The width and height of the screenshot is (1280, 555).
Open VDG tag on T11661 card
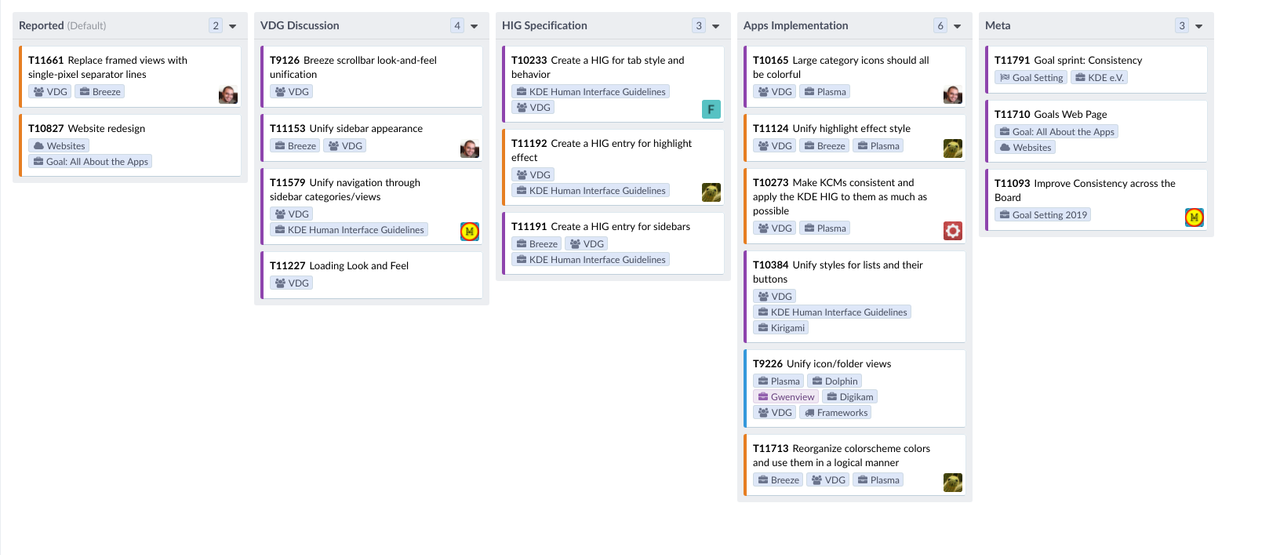point(50,92)
